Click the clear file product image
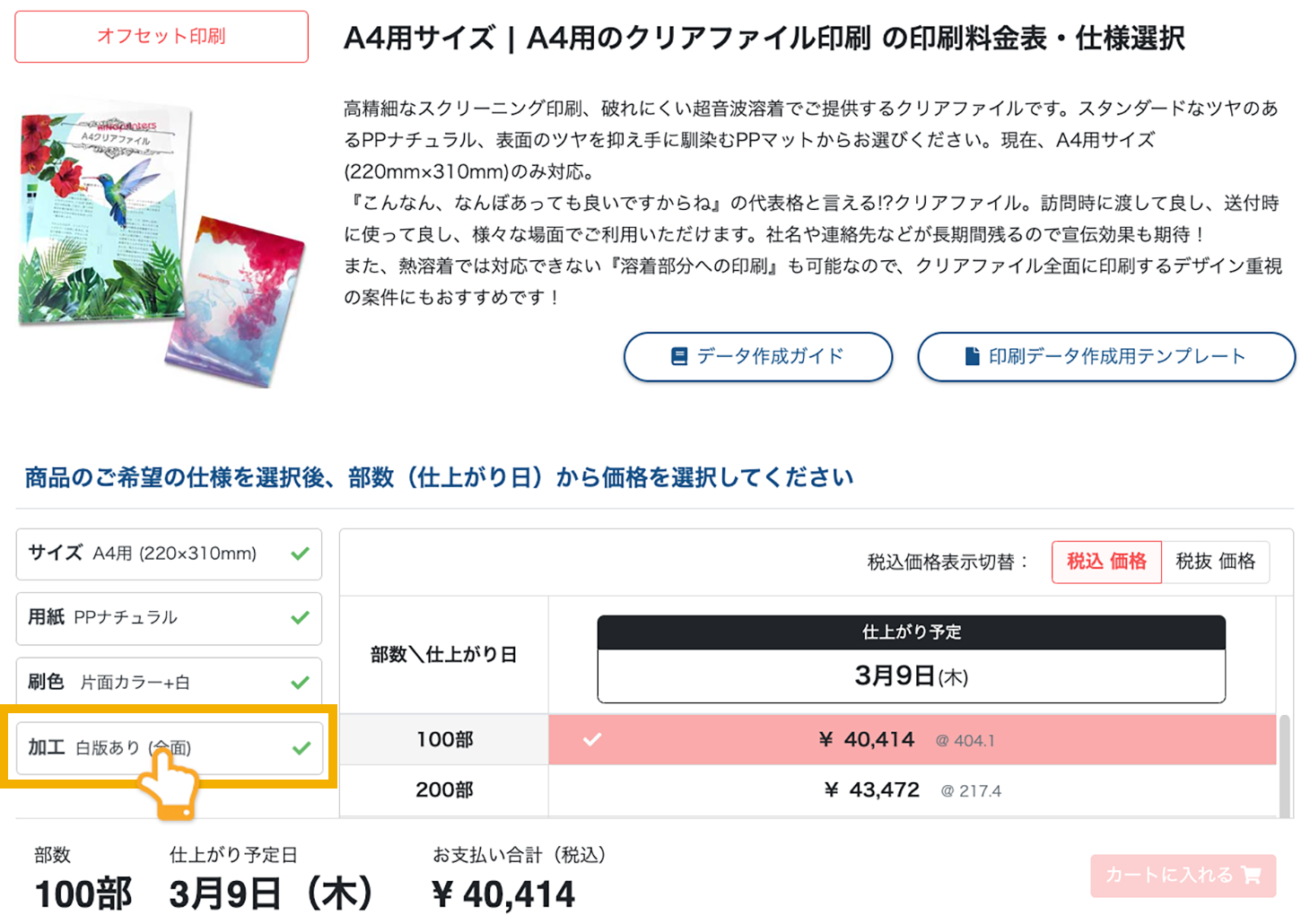1310x924 pixels. pyautogui.click(x=162, y=242)
